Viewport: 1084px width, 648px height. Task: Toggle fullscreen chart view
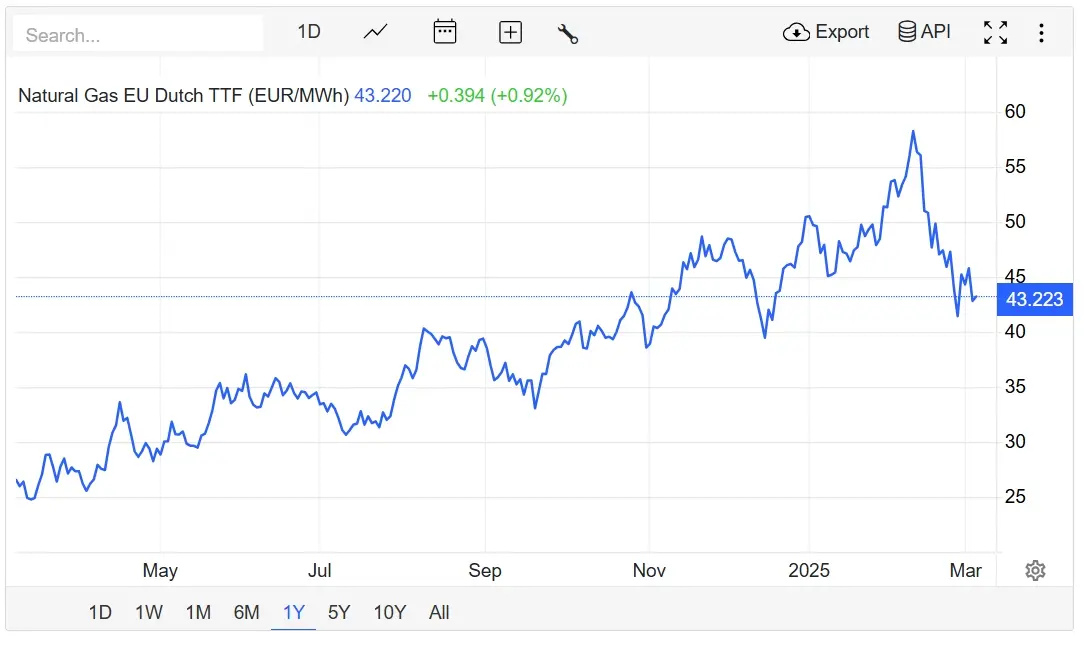(996, 33)
